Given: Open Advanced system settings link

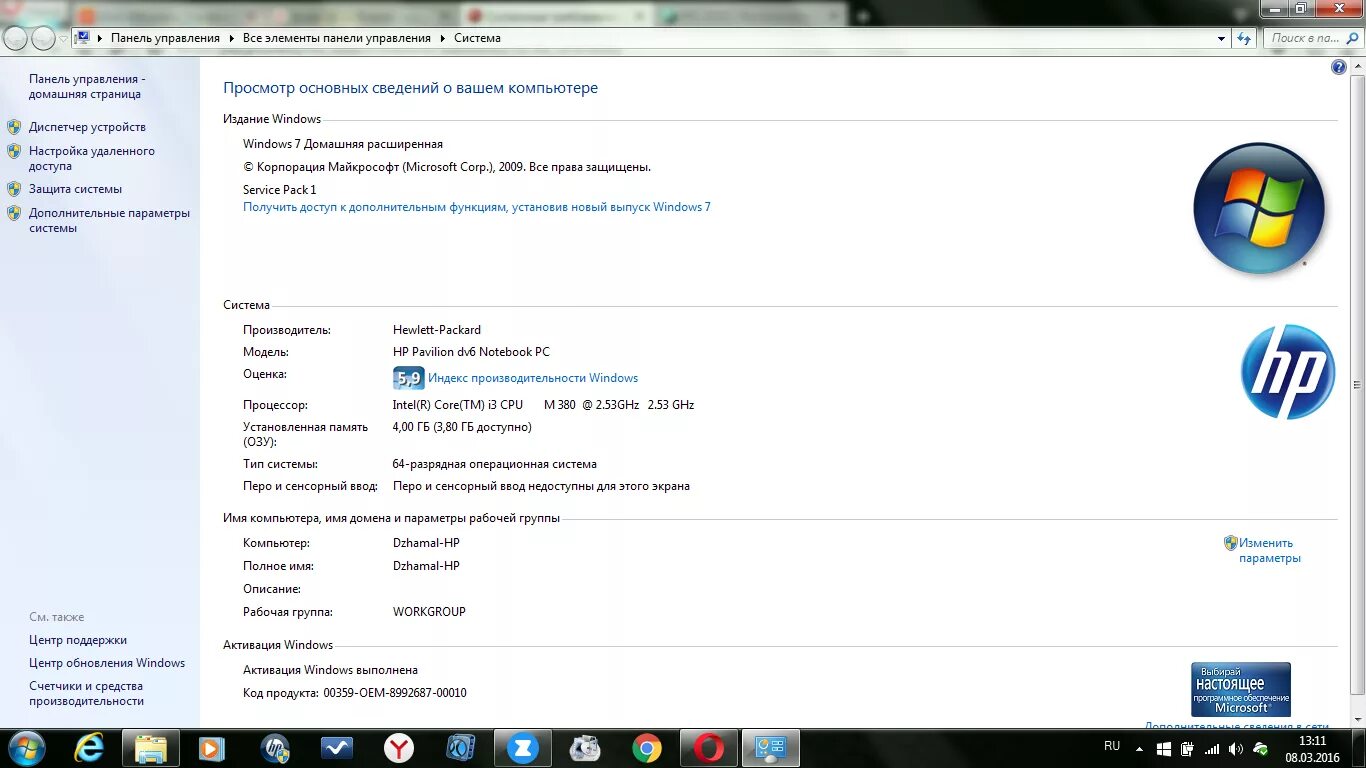Looking at the screenshot, I should [109, 220].
